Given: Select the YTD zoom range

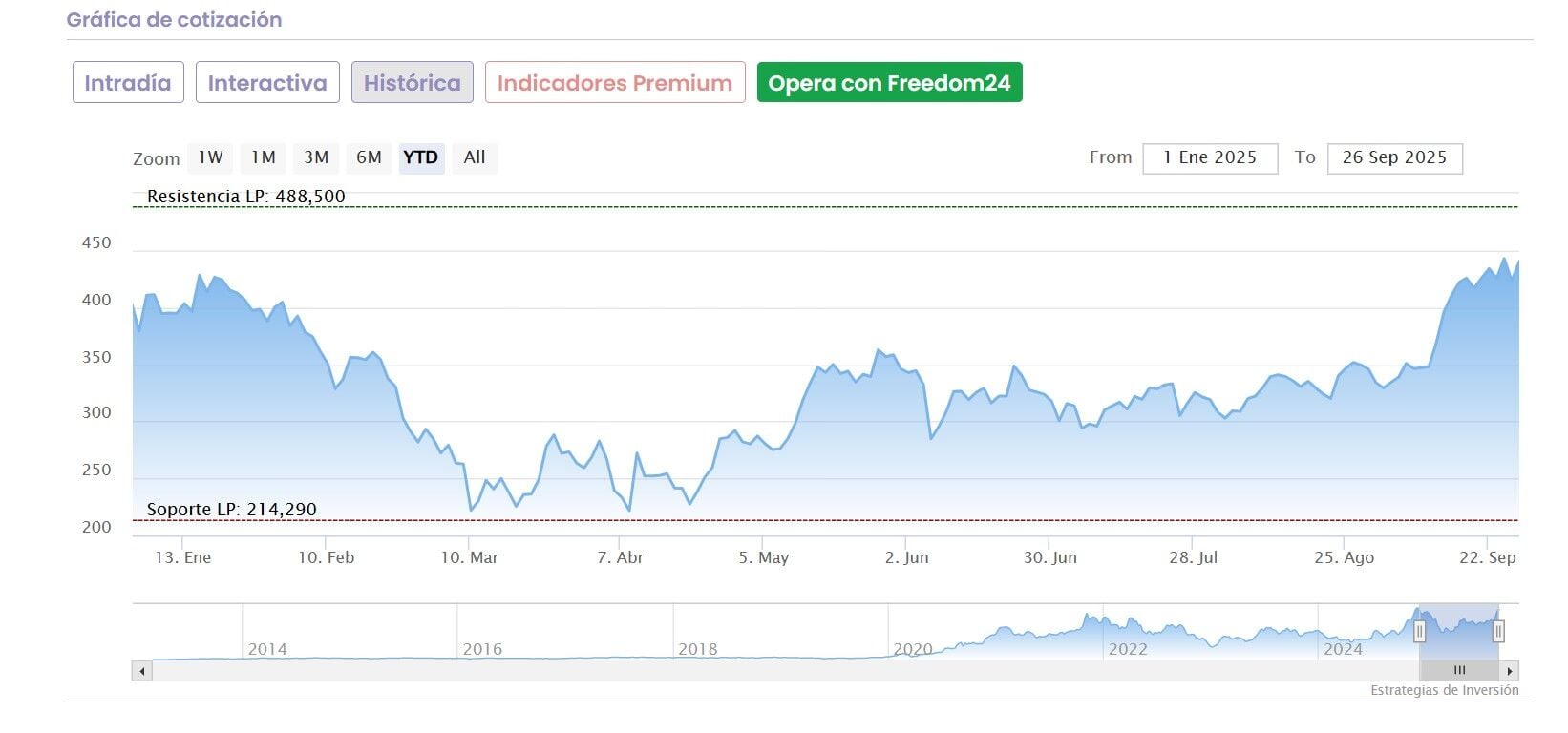Looking at the screenshot, I should [x=421, y=157].
